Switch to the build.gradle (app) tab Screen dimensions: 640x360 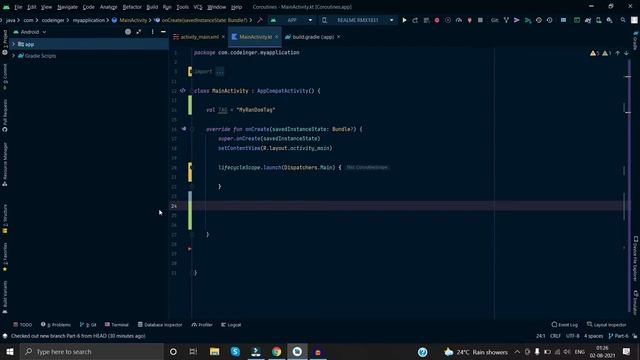tap(313, 37)
